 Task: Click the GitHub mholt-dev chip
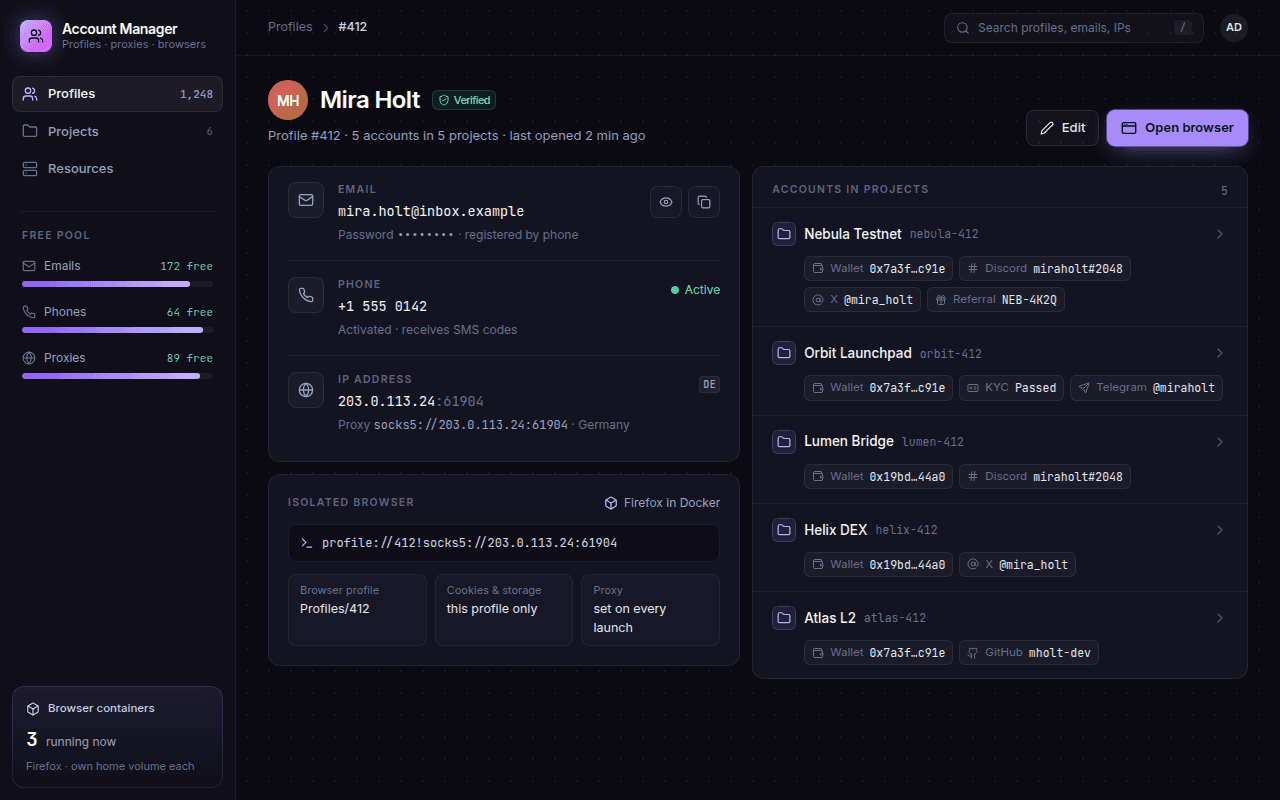[1029, 653]
